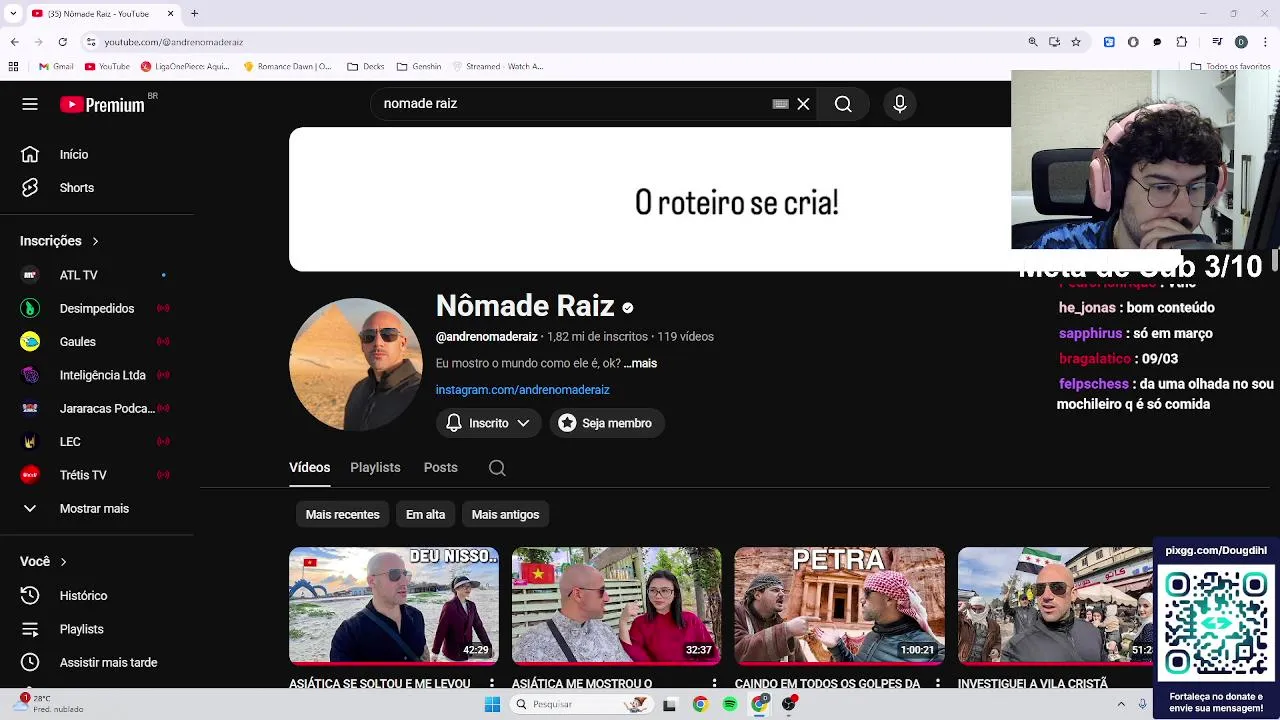Open Spotify from the taskbar
The height and width of the screenshot is (720, 1280).
(x=730, y=704)
